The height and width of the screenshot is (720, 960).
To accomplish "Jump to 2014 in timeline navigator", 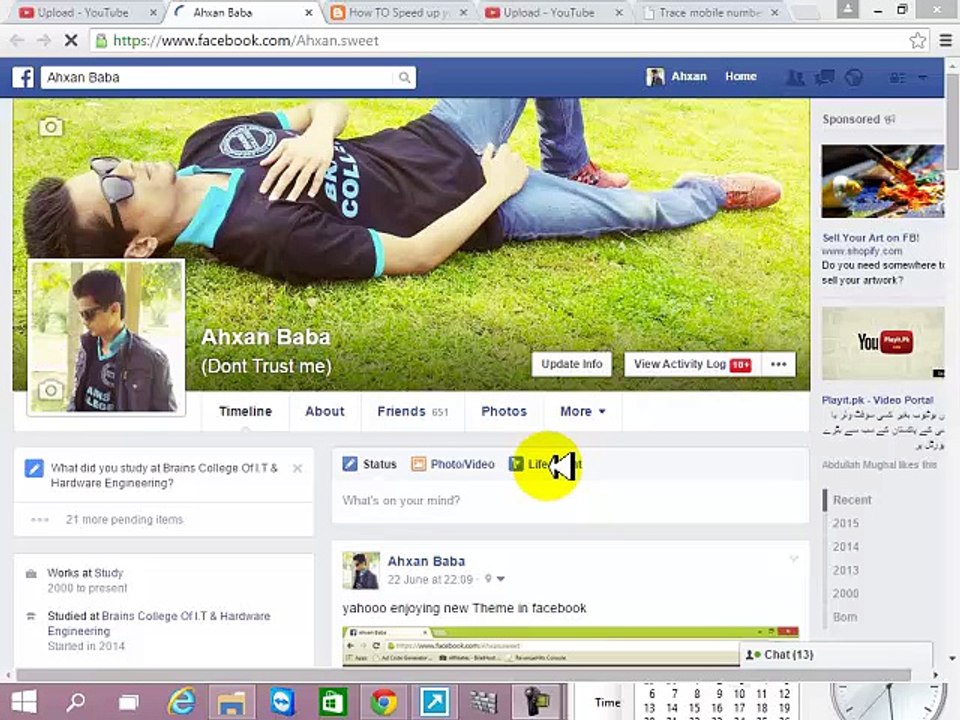I will [x=846, y=547].
